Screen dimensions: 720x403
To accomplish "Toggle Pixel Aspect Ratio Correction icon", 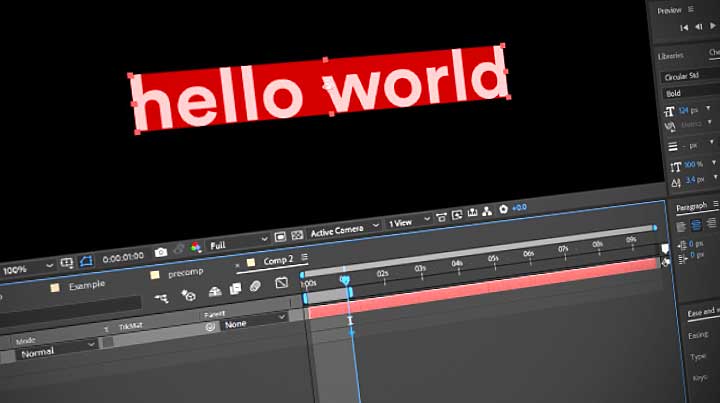I will pos(441,217).
